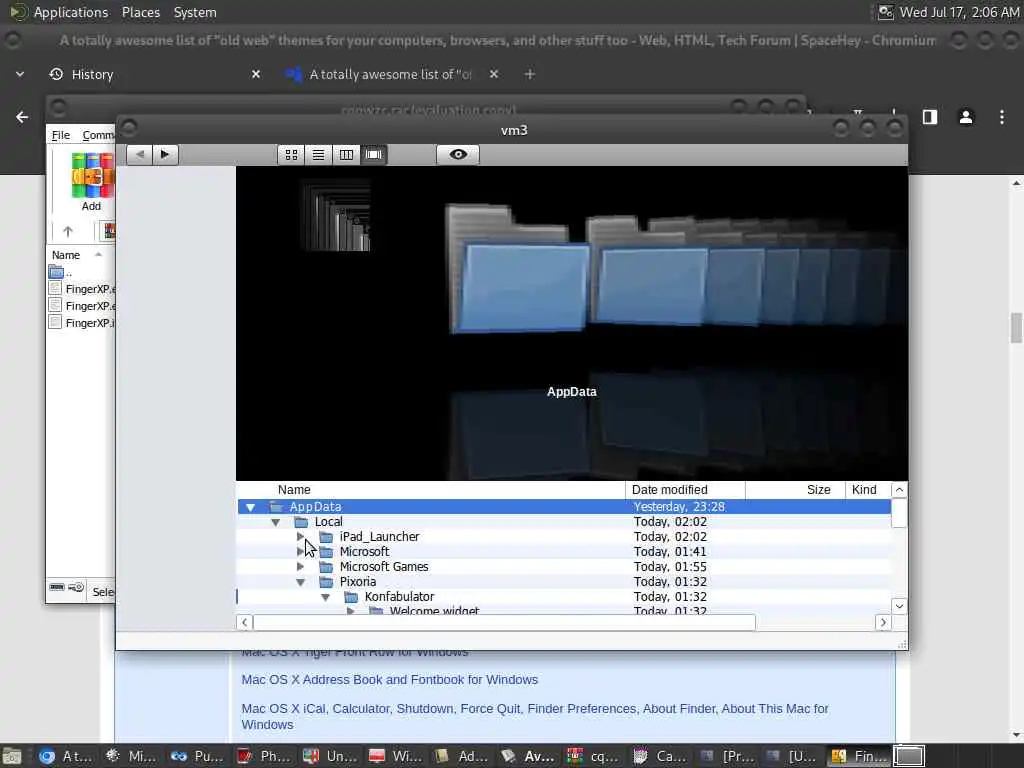Image resolution: width=1024 pixels, height=768 pixels.
Task: Switch to the 'Fin...' taskbar window
Action: pyautogui.click(x=858, y=756)
